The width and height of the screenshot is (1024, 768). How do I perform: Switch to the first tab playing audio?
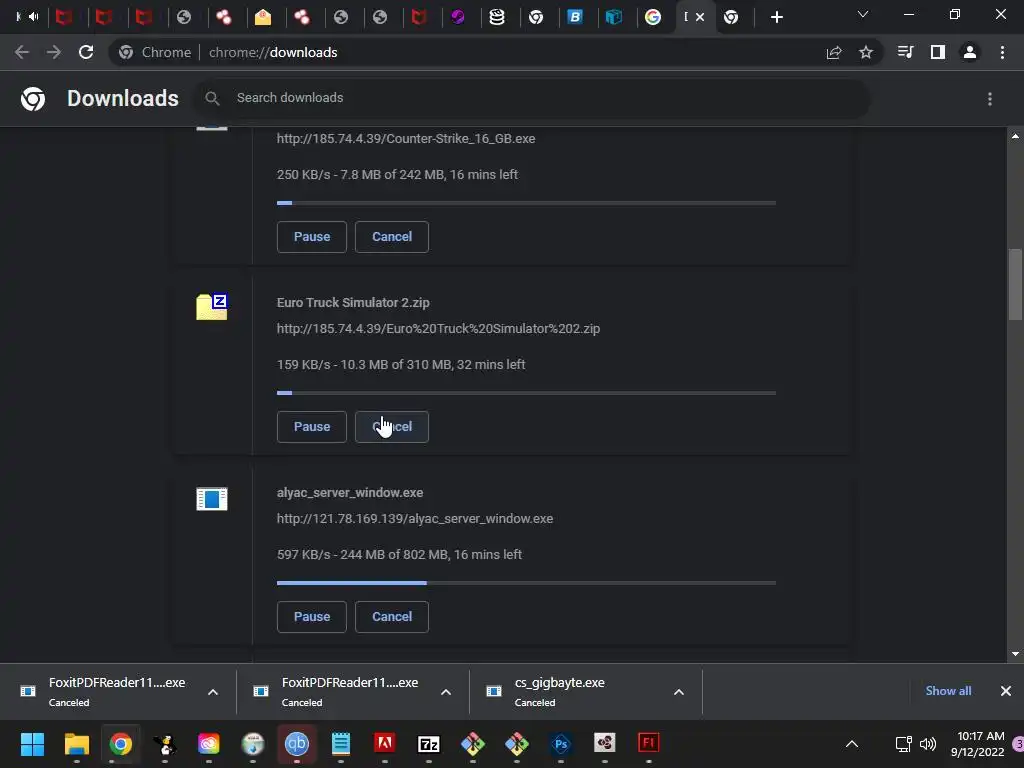point(27,17)
